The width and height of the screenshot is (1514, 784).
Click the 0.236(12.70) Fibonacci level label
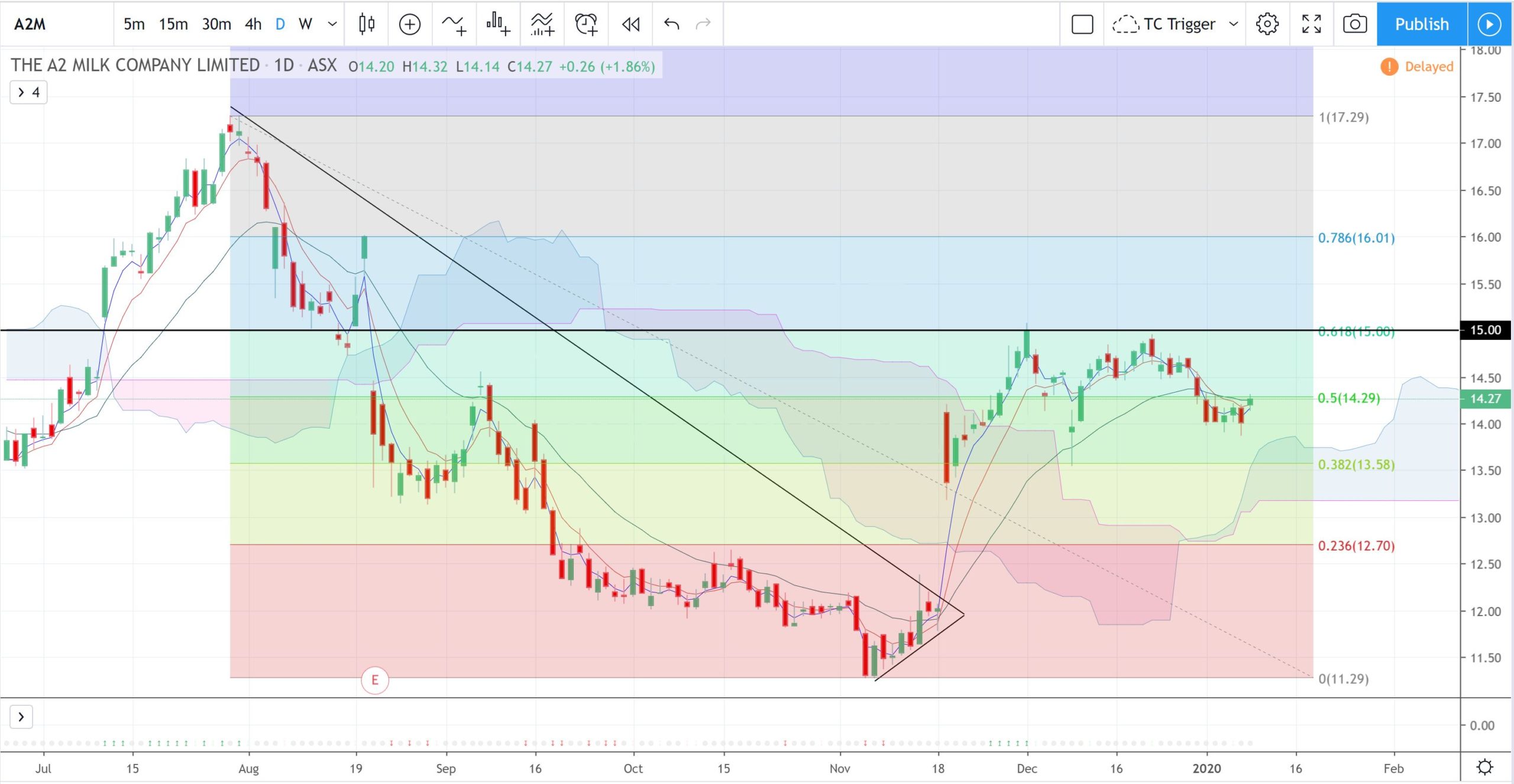point(1357,546)
